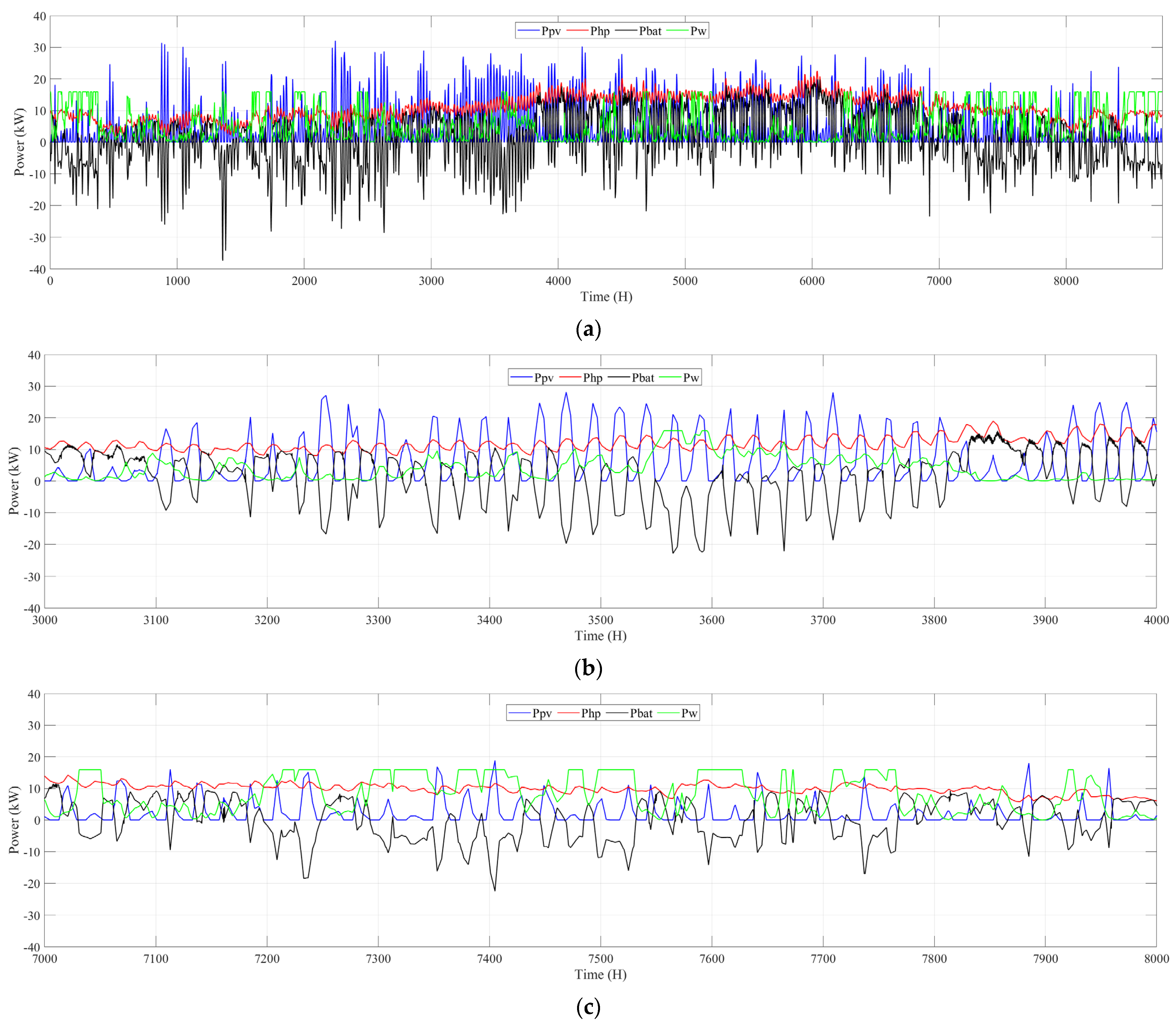Click the Pbat legend text in plot (b)
Image resolution: width=1176 pixels, height=1027 pixels.
point(642,378)
